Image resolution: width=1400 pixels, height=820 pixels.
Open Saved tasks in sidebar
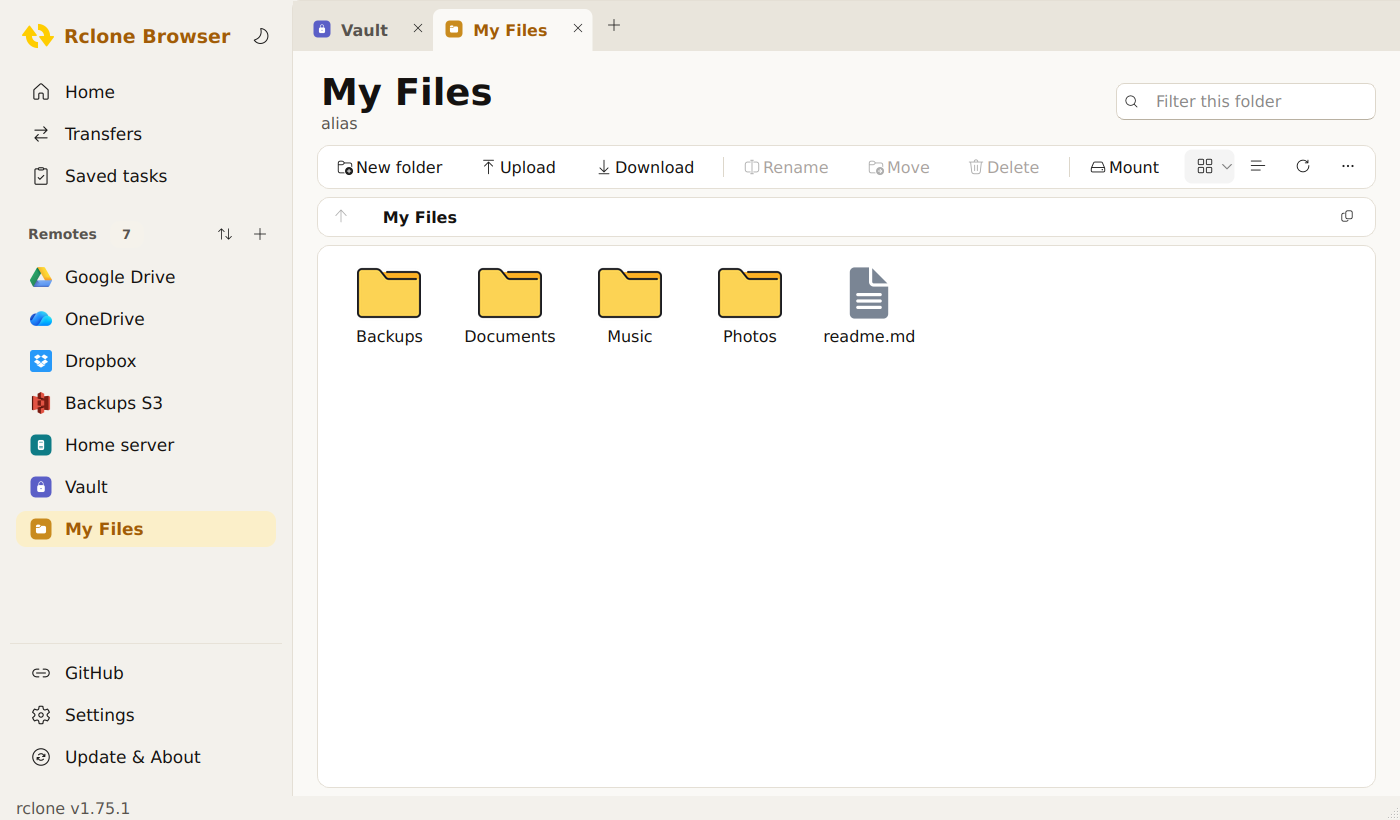146,176
